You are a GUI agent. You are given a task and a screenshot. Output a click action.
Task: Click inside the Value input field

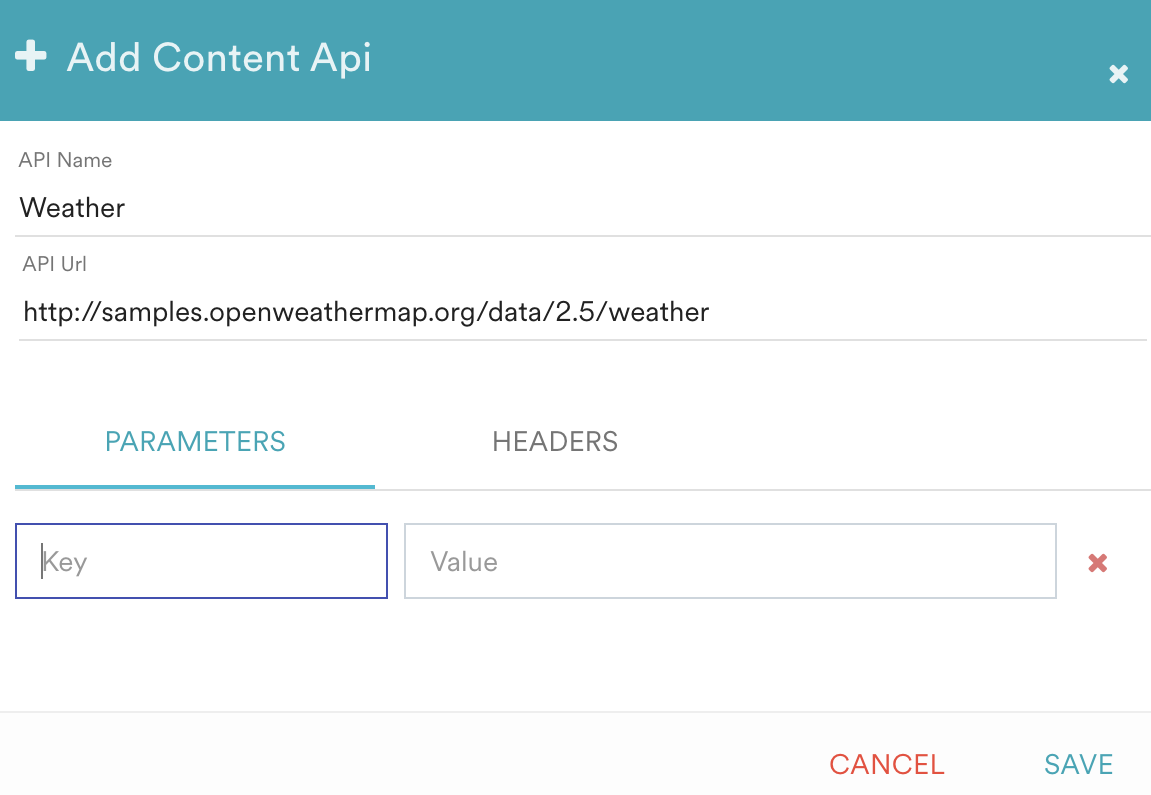[x=730, y=561]
